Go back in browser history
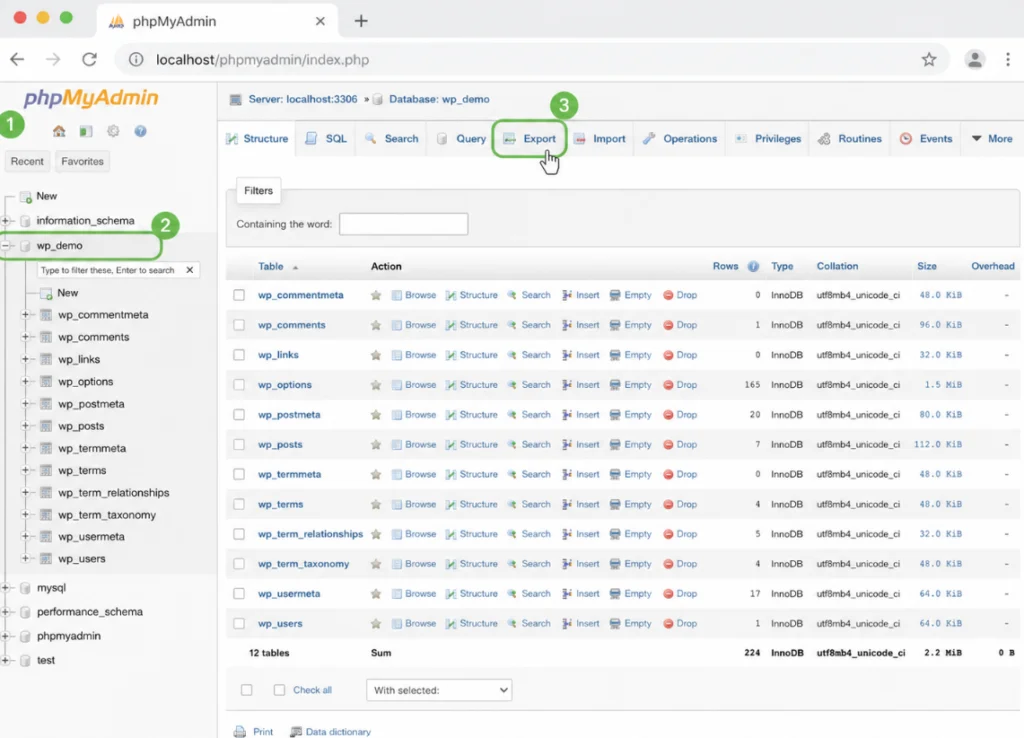Screen dimensions: 1024x738 [x=18, y=59]
